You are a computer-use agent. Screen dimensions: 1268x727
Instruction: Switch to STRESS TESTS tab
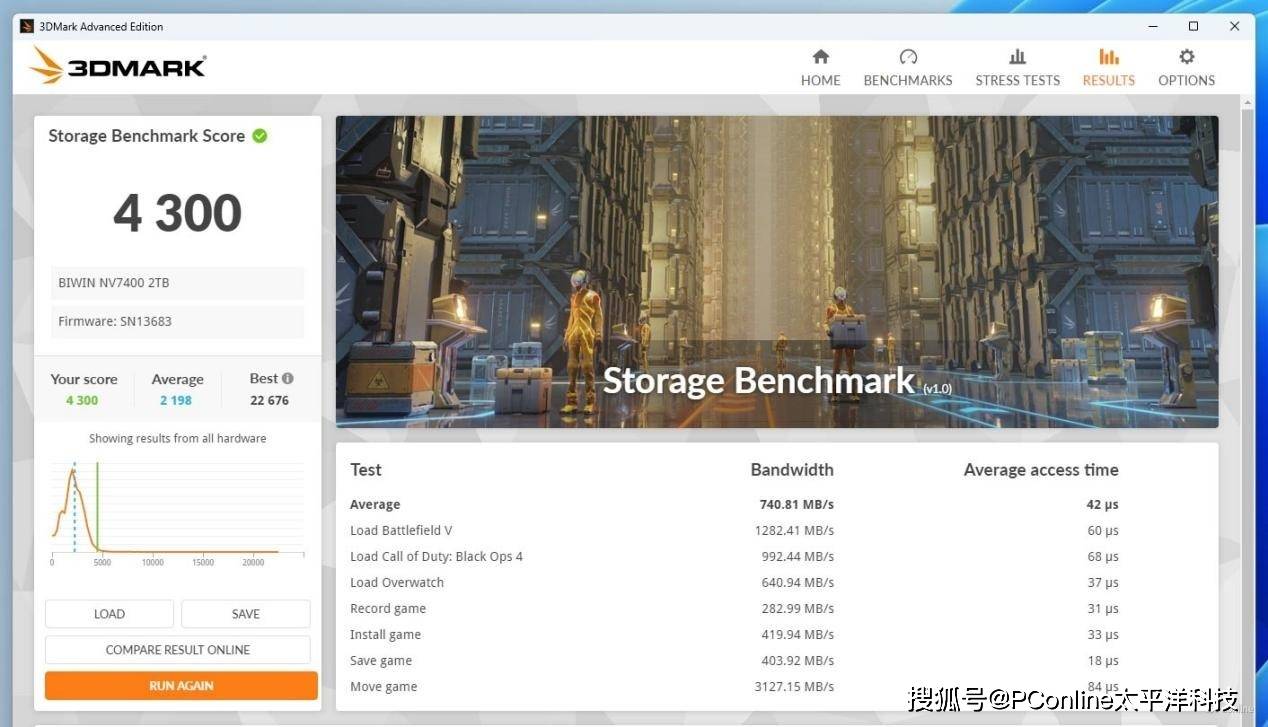tap(1017, 68)
